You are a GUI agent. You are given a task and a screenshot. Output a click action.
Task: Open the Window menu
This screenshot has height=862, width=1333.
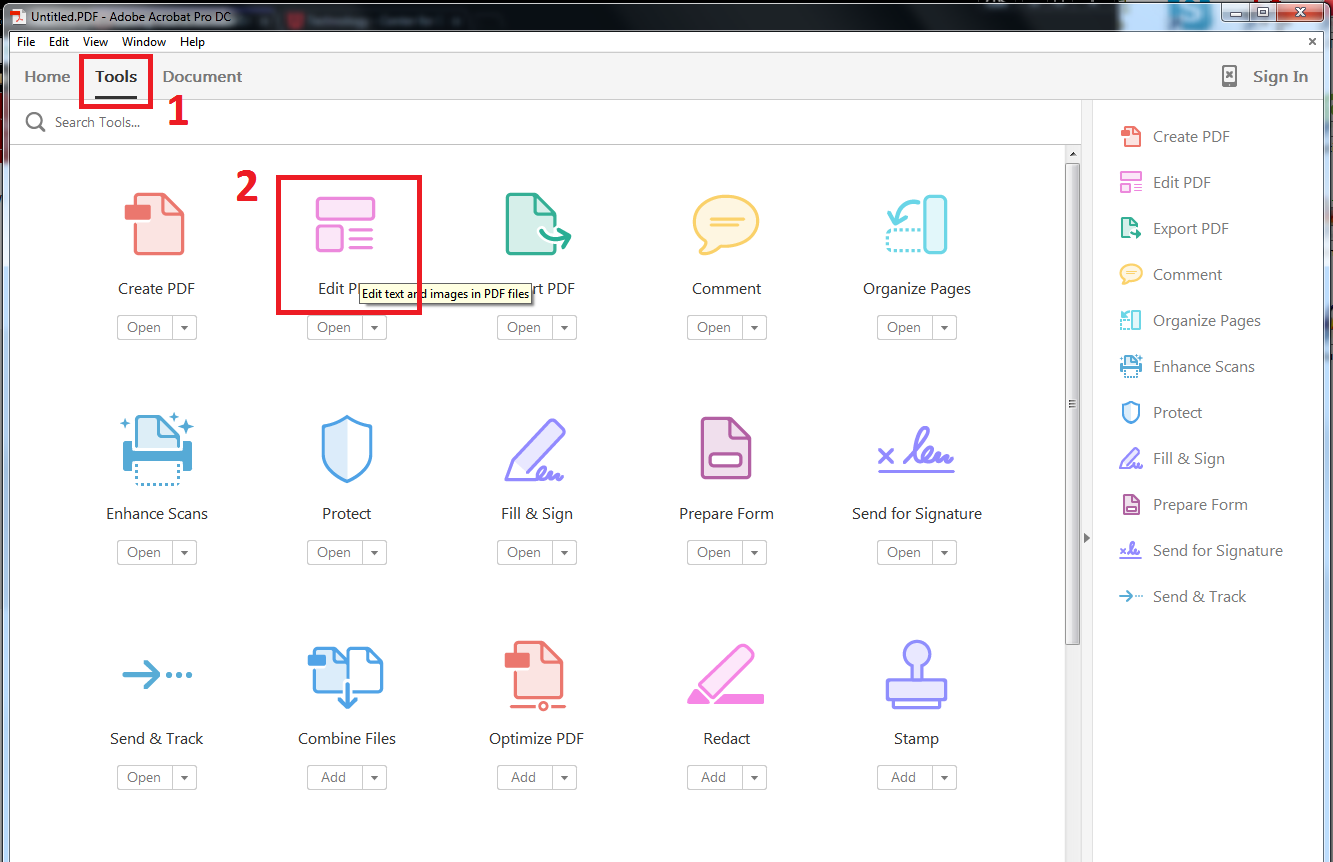(144, 42)
